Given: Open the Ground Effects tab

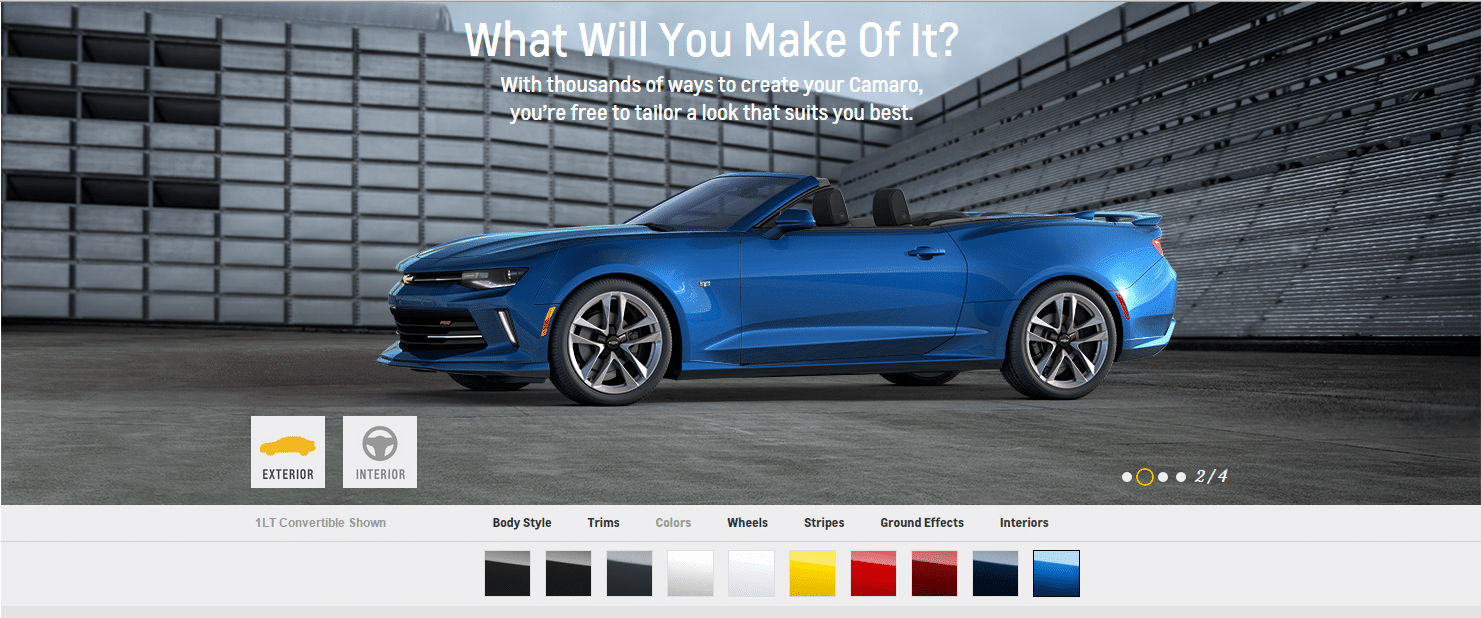Looking at the screenshot, I should point(922,523).
